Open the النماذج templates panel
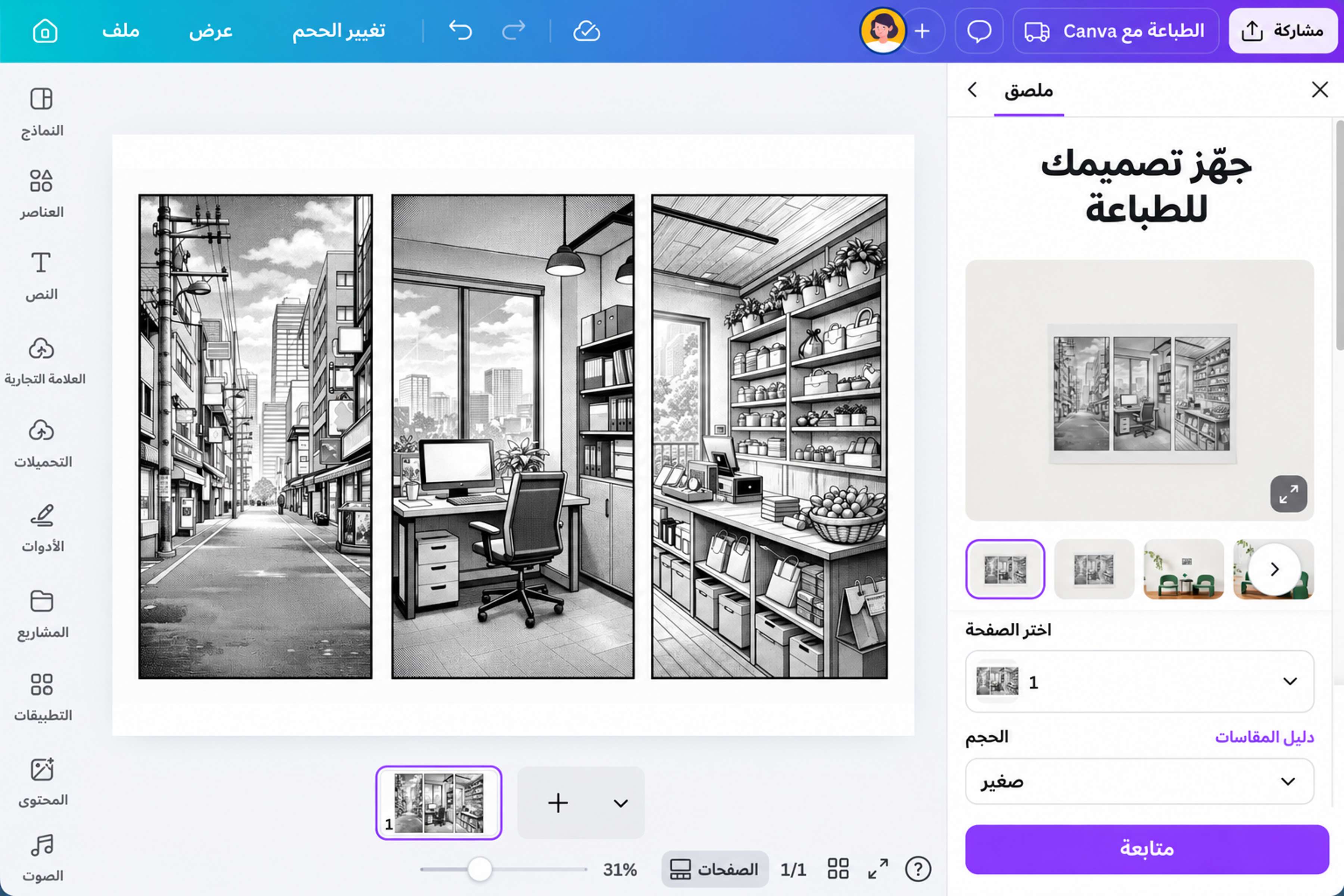 click(x=42, y=113)
